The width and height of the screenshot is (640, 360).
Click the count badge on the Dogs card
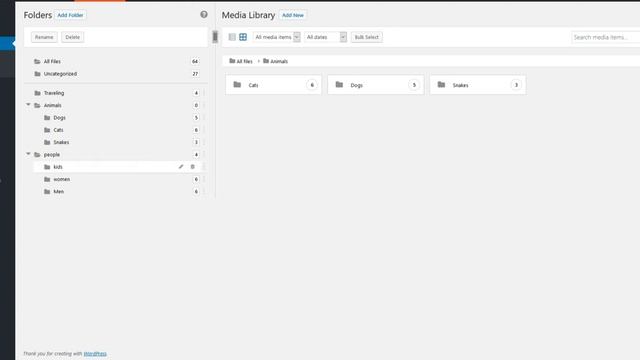pos(414,85)
